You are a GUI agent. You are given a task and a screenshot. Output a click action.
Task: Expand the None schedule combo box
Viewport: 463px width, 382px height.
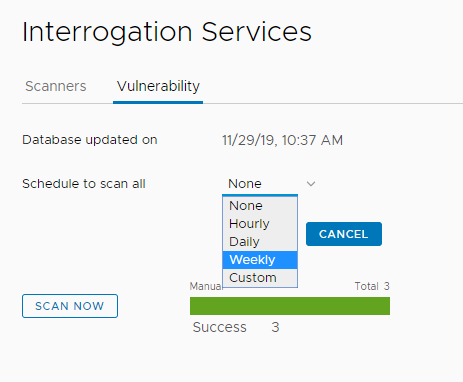pos(271,184)
